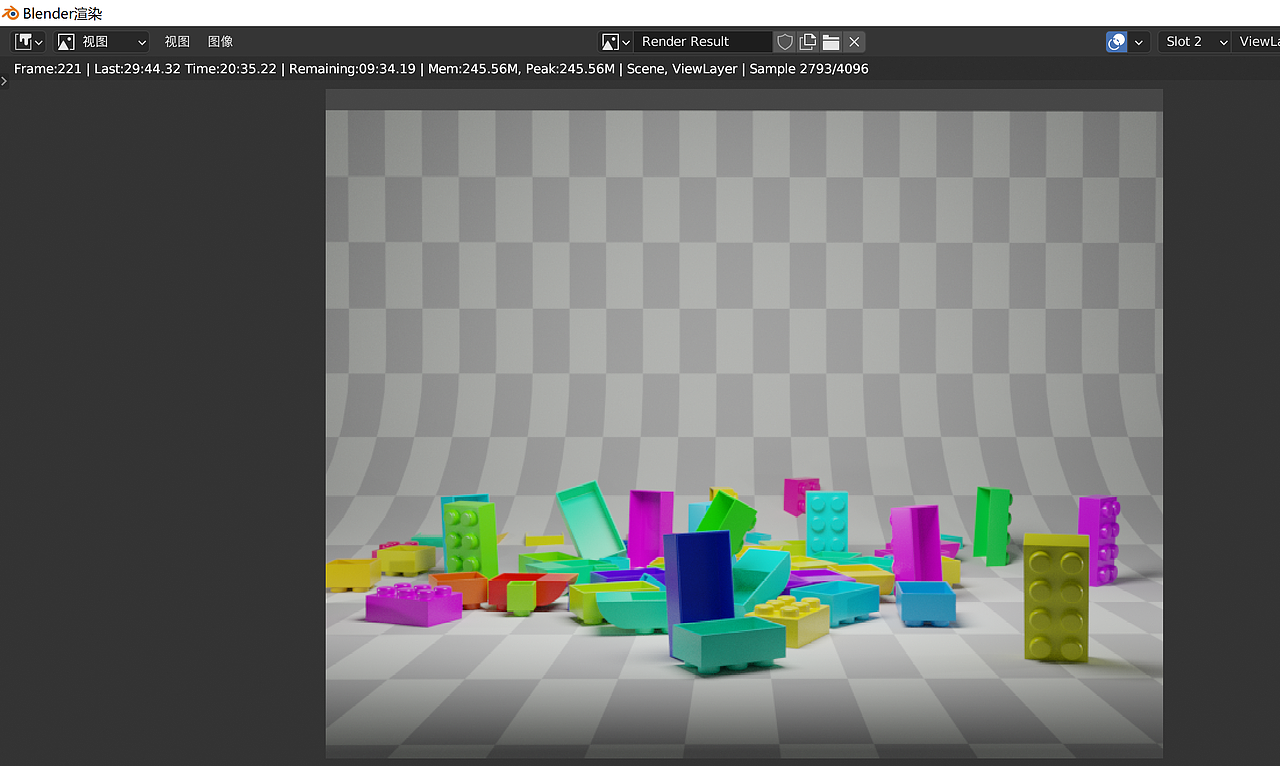Image resolution: width=1280 pixels, height=766 pixels.
Task: Expand the collapsed panel arrow at left edge
Action: pos(4,81)
